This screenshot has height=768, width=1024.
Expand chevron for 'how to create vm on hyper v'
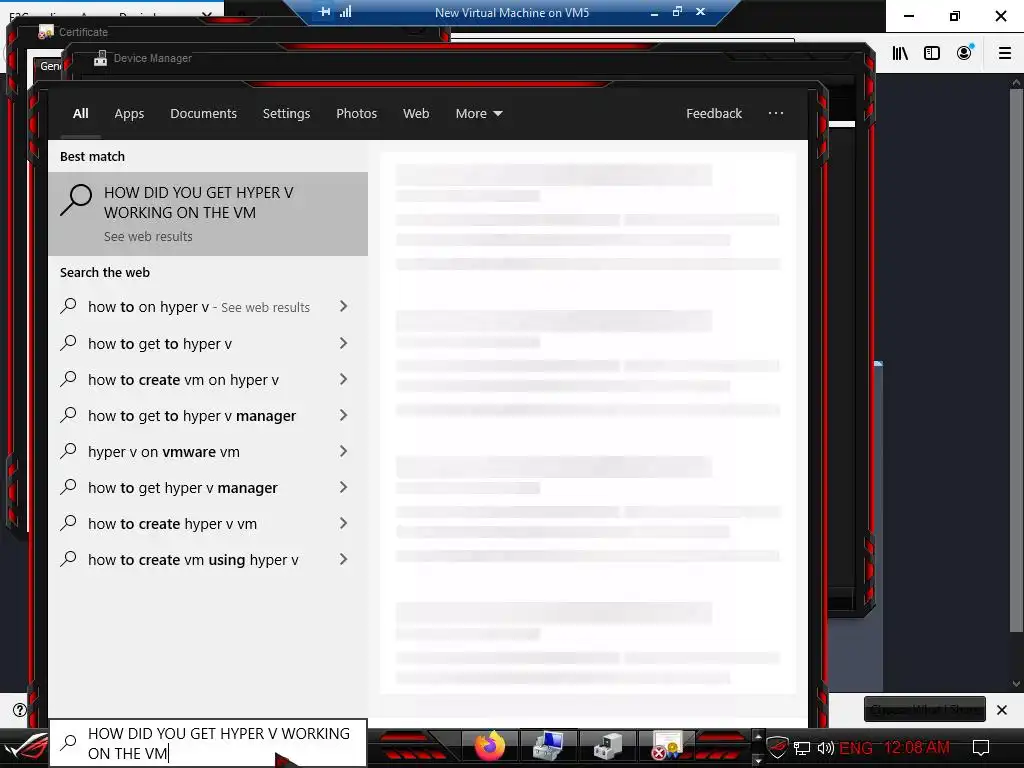(344, 379)
